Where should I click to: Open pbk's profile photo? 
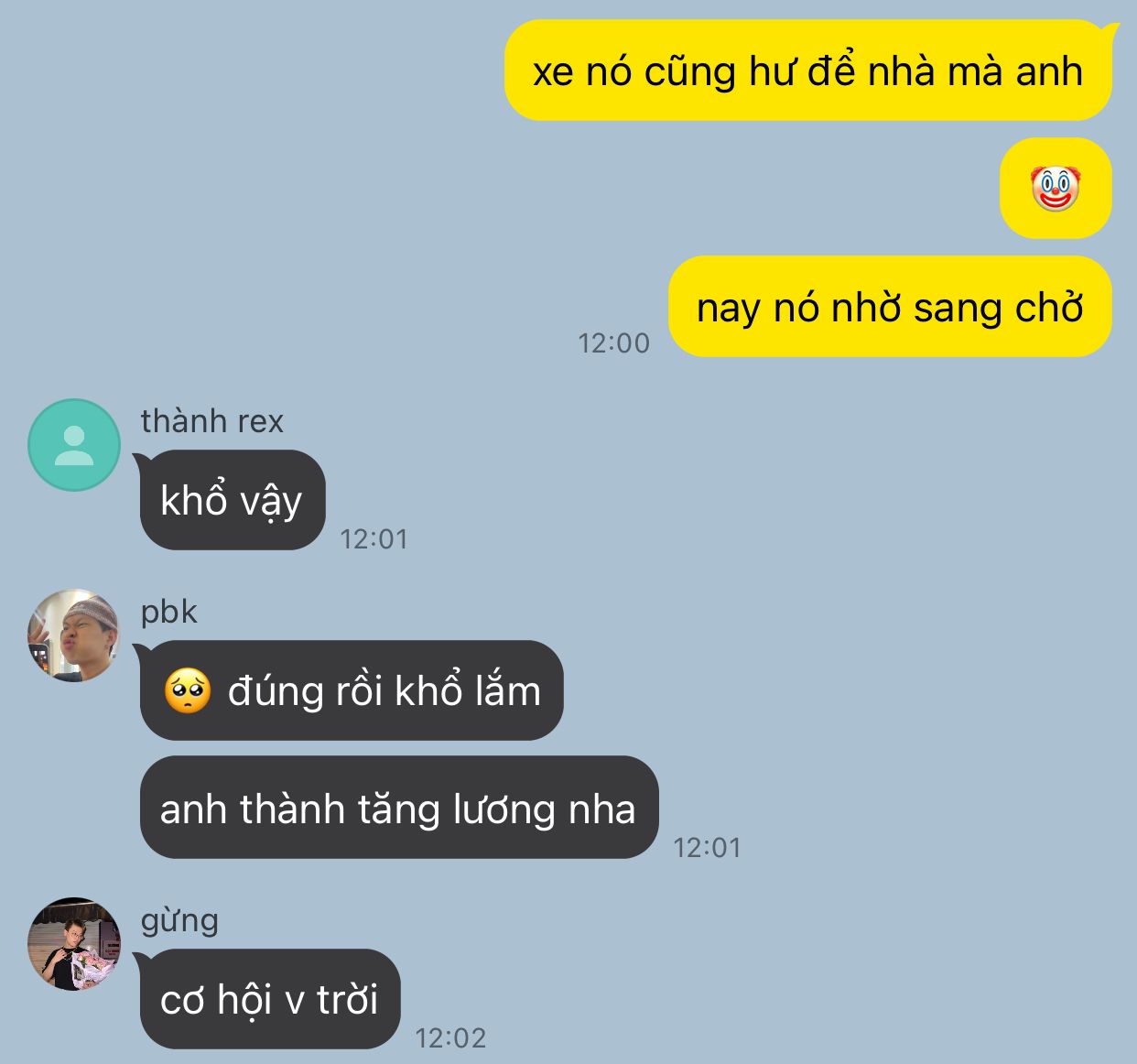pos(74,635)
